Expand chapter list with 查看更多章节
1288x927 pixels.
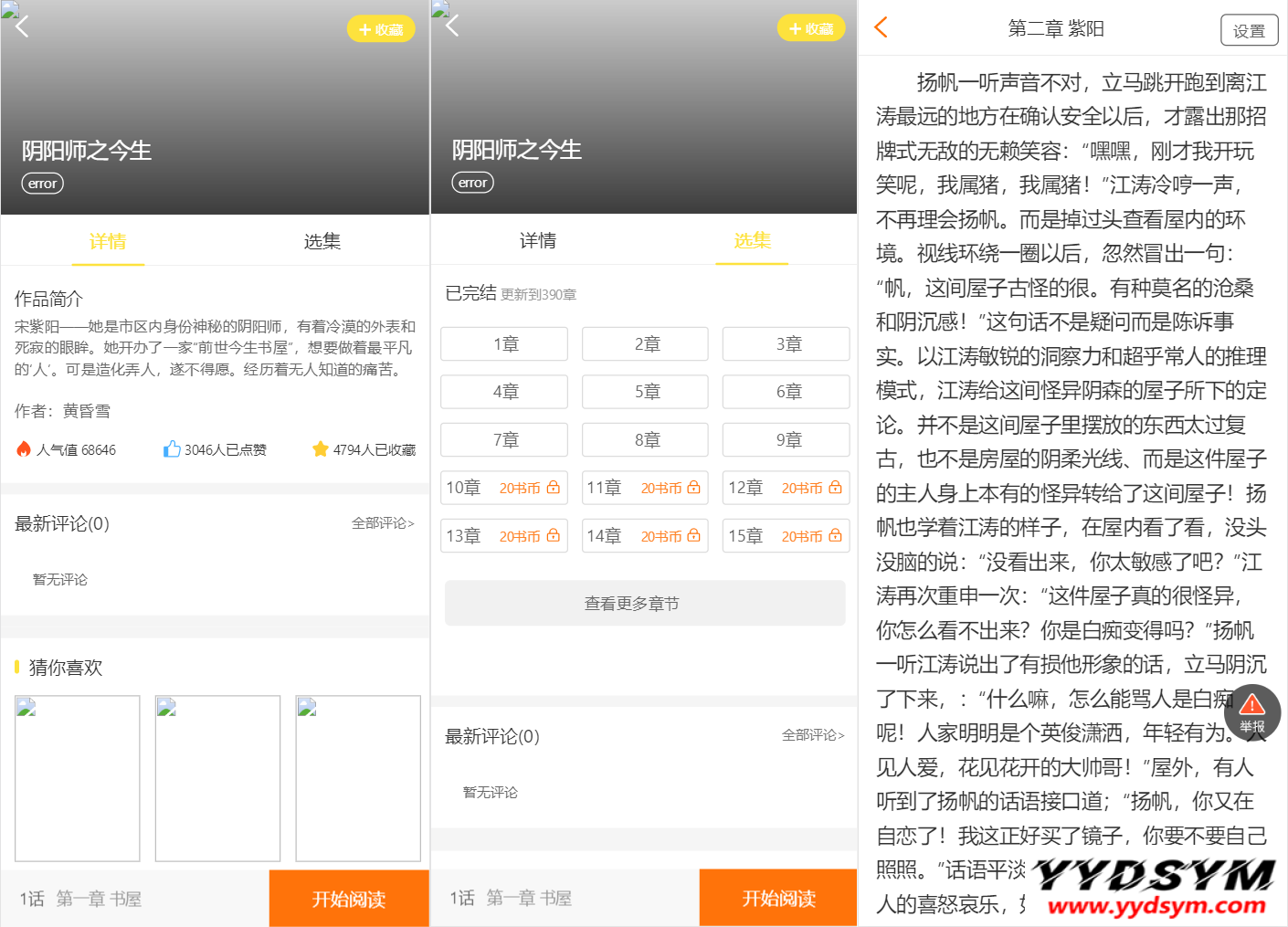coord(644,604)
